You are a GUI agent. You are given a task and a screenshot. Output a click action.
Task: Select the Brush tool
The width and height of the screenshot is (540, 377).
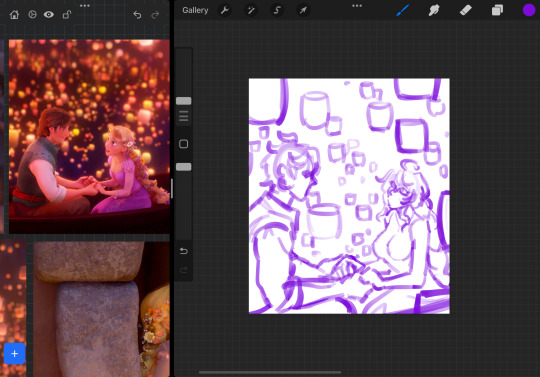(x=402, y=10)
